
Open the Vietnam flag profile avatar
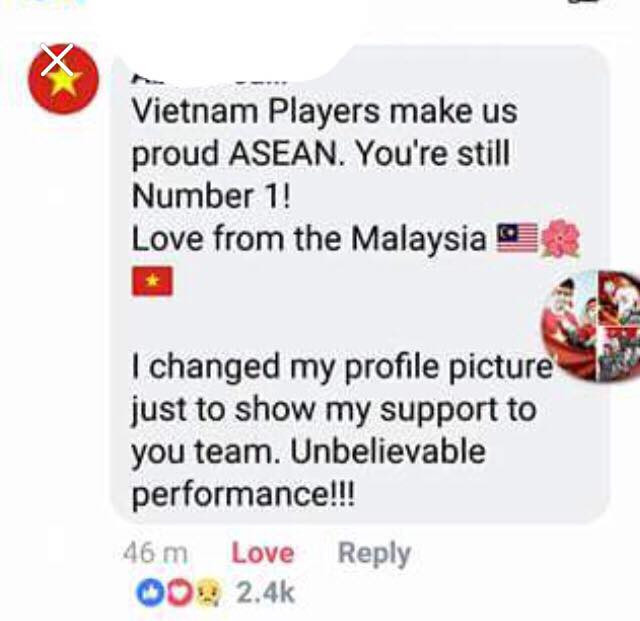coord(63,79)
